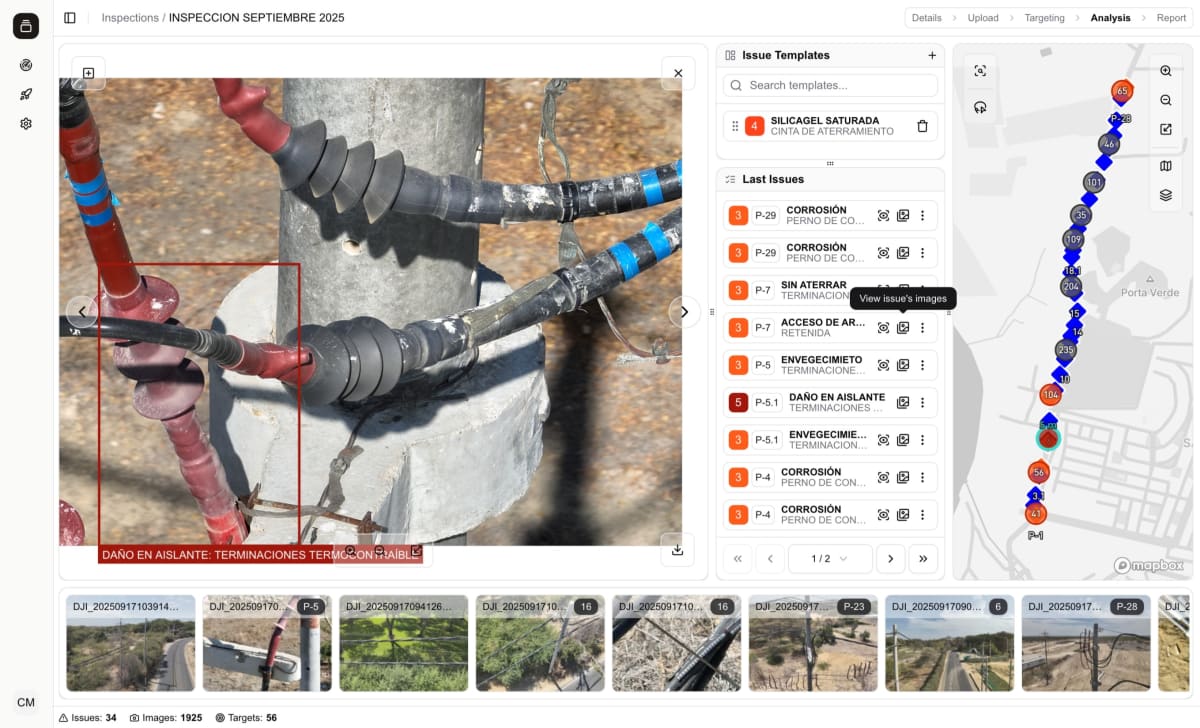Open more options for DAÑO EN AISLANTE

pos(922,403)
